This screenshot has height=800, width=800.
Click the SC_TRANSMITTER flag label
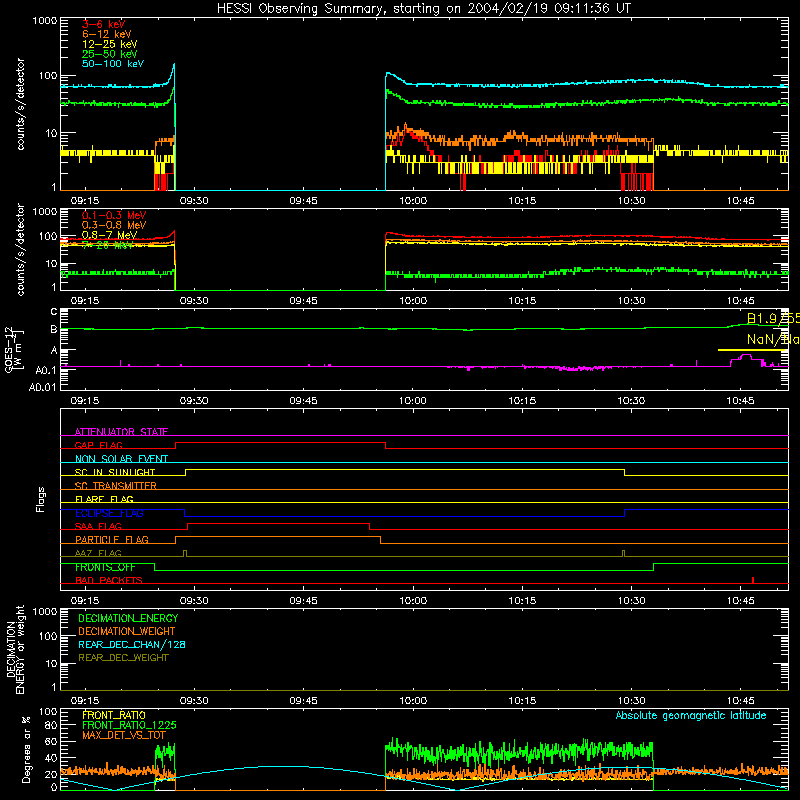coord(116,486)
